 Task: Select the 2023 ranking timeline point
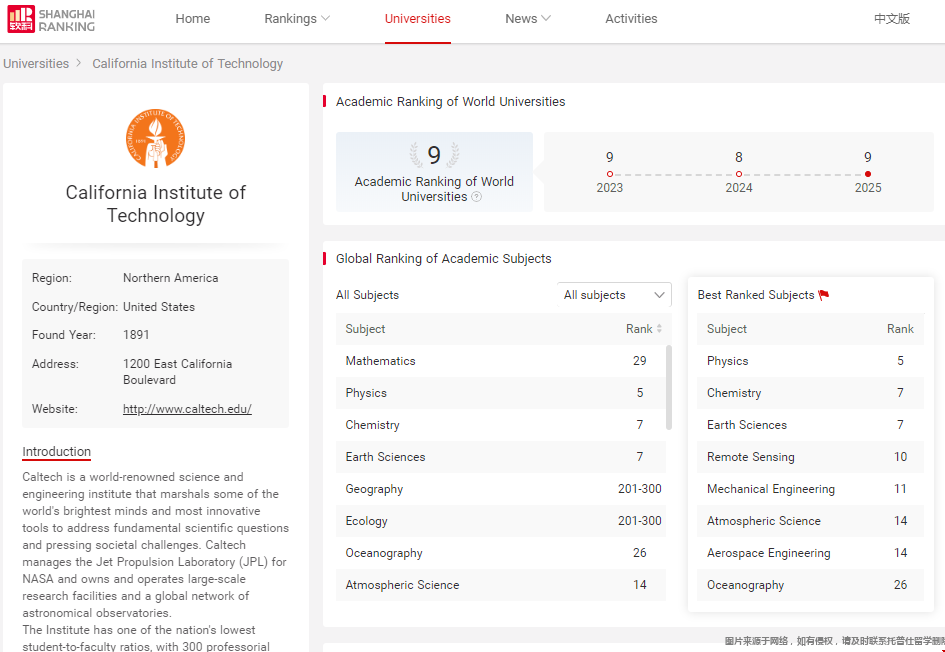pos(610,174)
